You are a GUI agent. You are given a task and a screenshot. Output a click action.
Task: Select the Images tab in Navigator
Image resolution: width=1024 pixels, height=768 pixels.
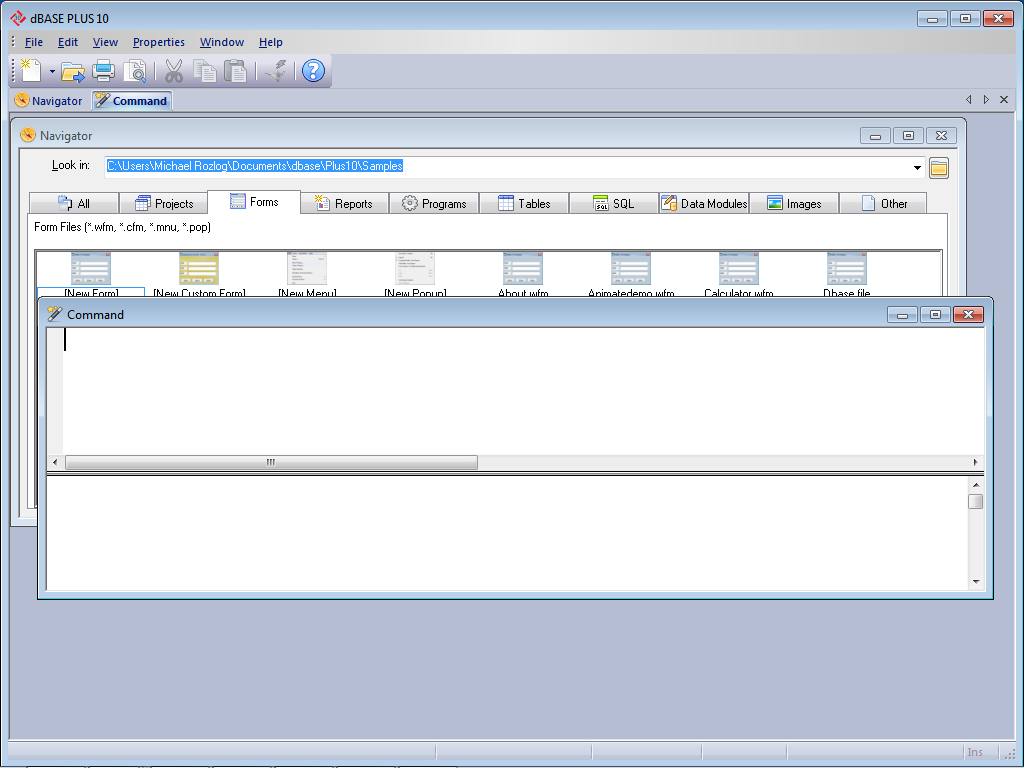click(794, 204)
